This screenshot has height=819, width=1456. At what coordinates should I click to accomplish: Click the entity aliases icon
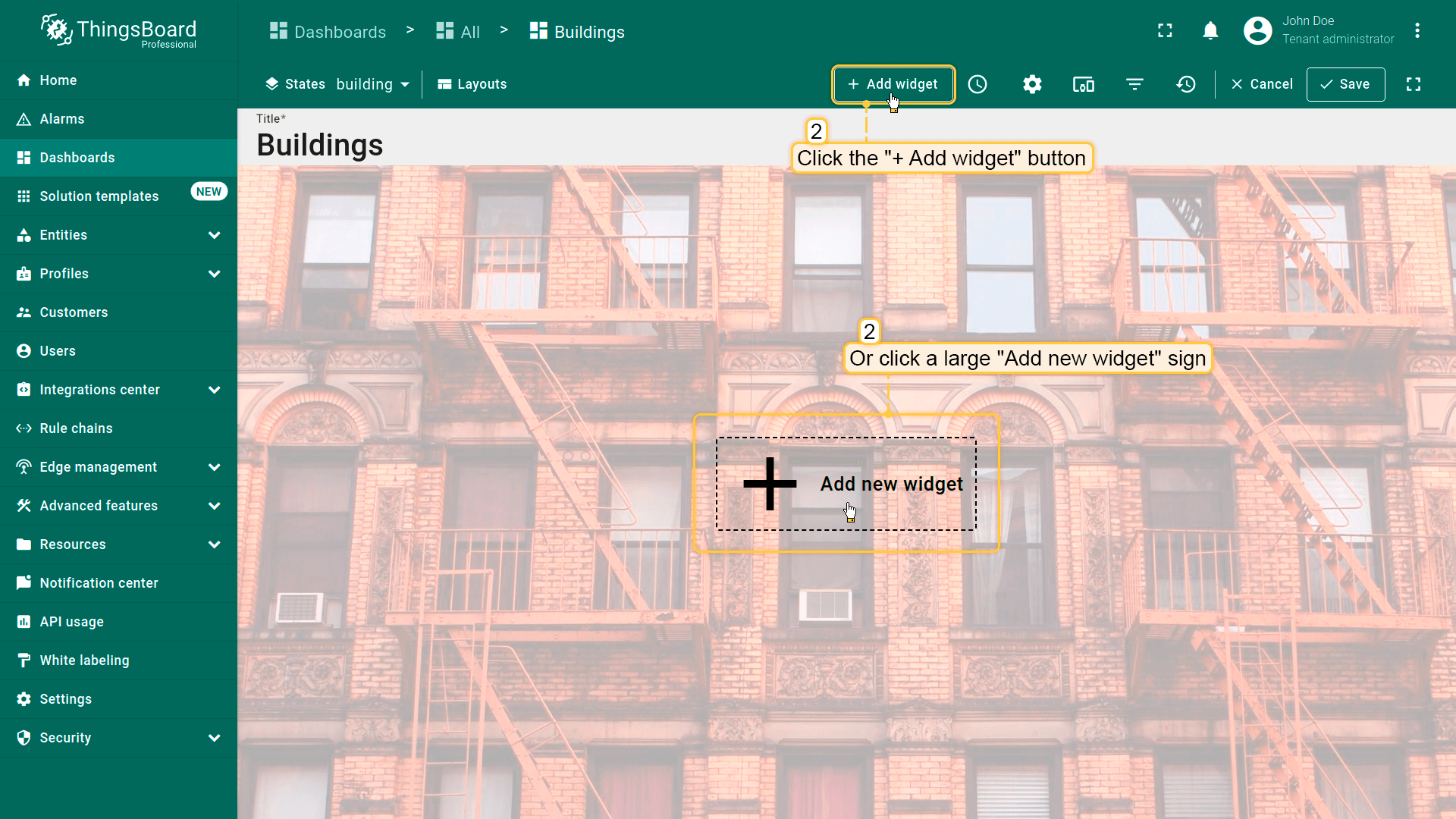click(1083, 84)
